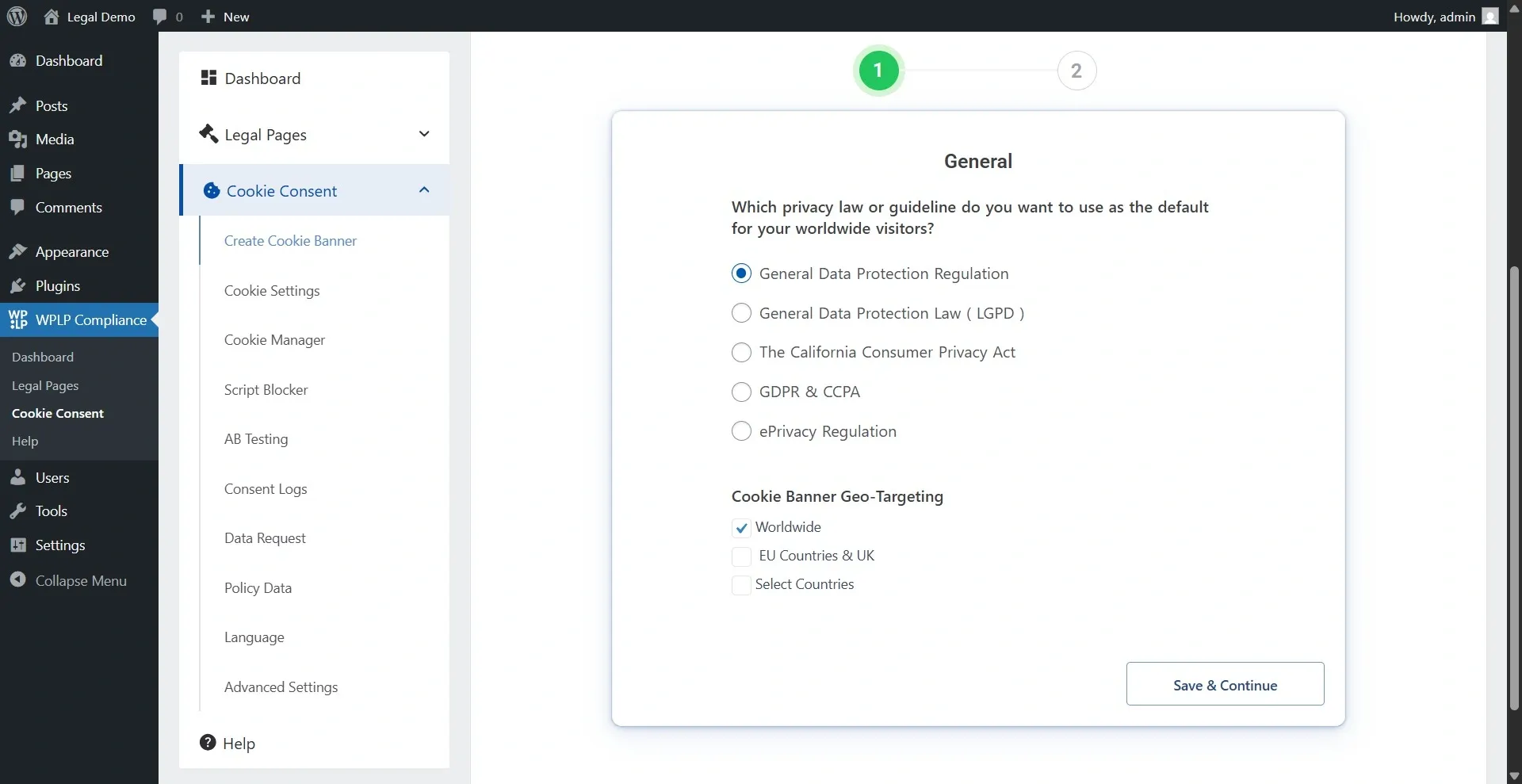
Task: Click the Legal Pages gavel icon
Action: (208, 133)
